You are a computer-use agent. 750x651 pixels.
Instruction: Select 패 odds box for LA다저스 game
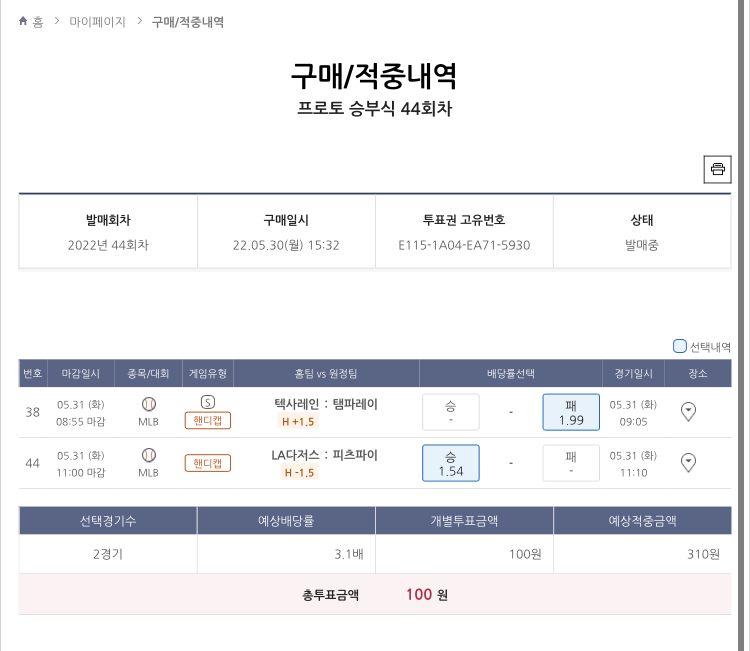click(x=571, y=463)
